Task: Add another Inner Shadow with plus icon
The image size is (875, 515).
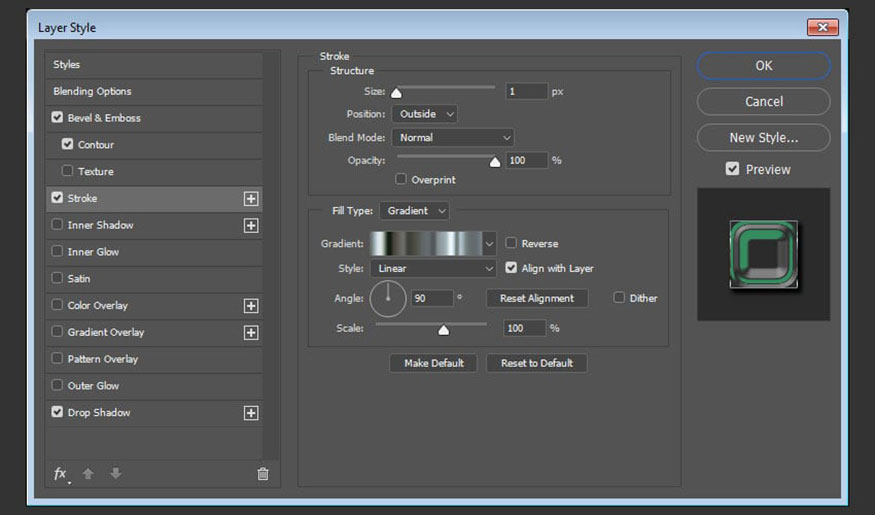Action: click(251, 225)
